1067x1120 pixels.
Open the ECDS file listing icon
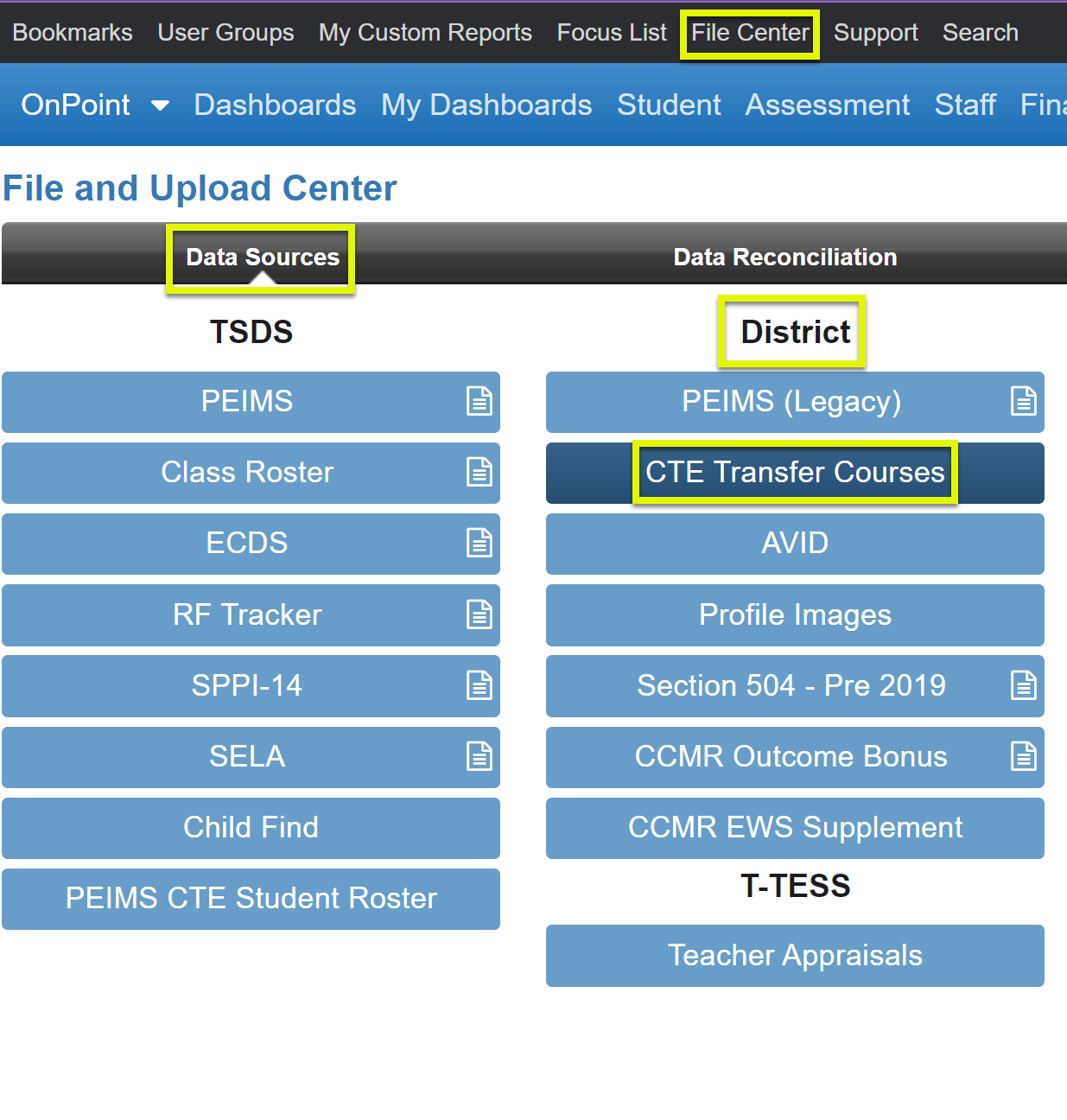(x=480, y=543)
